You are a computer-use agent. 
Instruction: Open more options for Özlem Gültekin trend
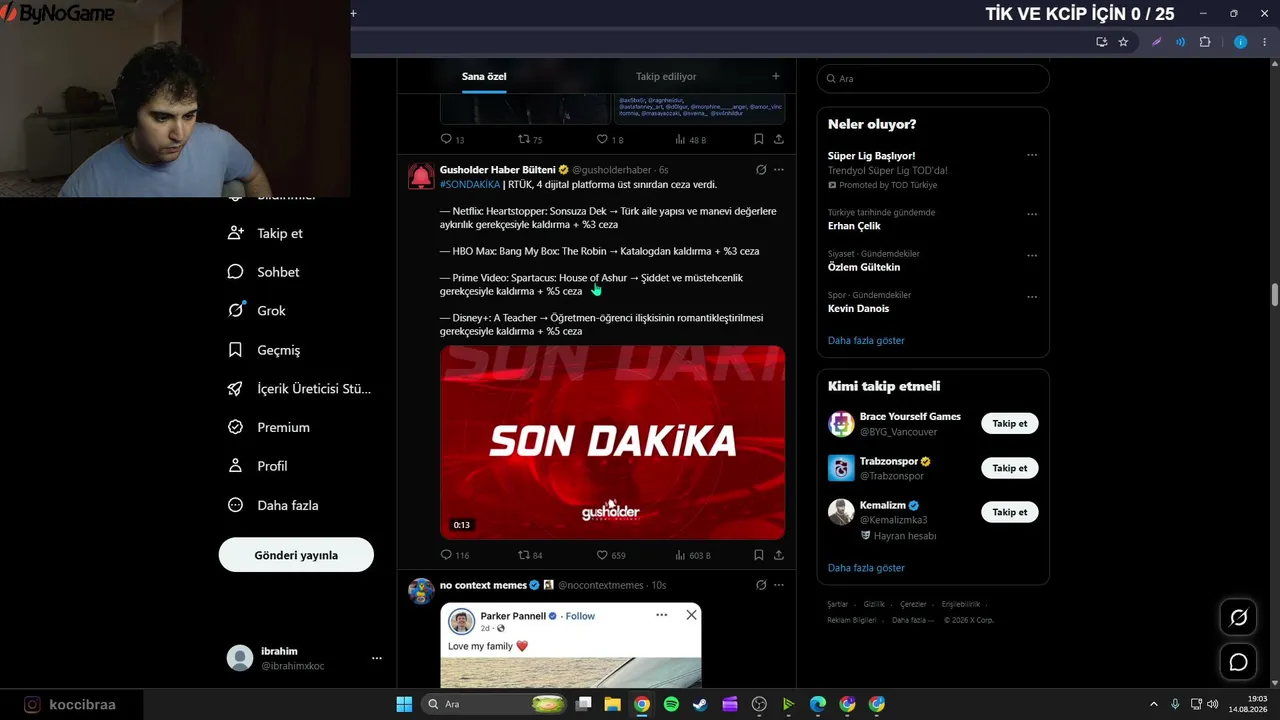point(1032,255)
